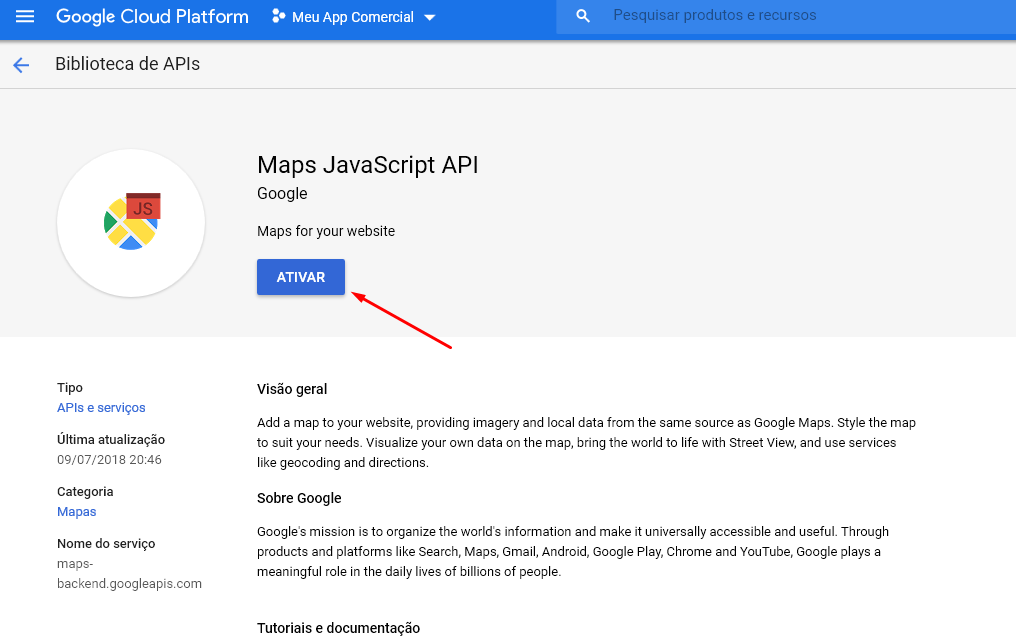1016x636 pixels.
Task: Click the paragraph starting Add a map
Action: click(x=586, y=442)
